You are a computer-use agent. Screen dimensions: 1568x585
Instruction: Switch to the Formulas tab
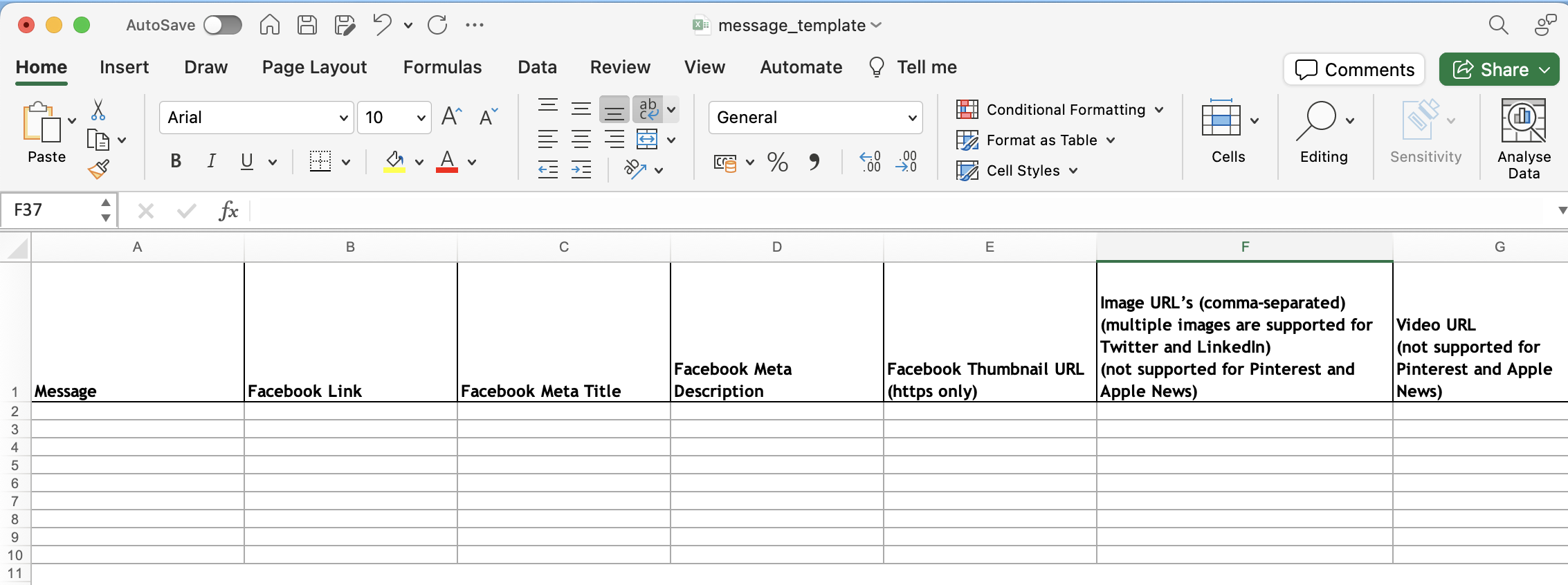[x=442, y=67]
